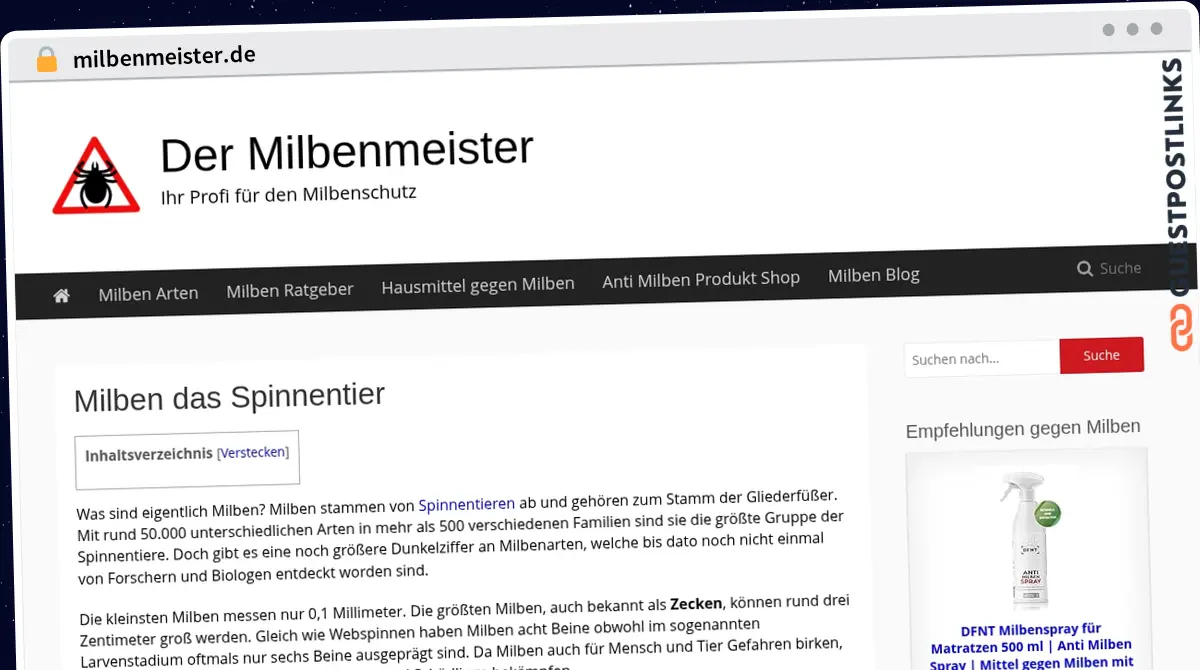1200x670 pixels.
Task: Click the tick warning sign logo
Action: (96, 178)
